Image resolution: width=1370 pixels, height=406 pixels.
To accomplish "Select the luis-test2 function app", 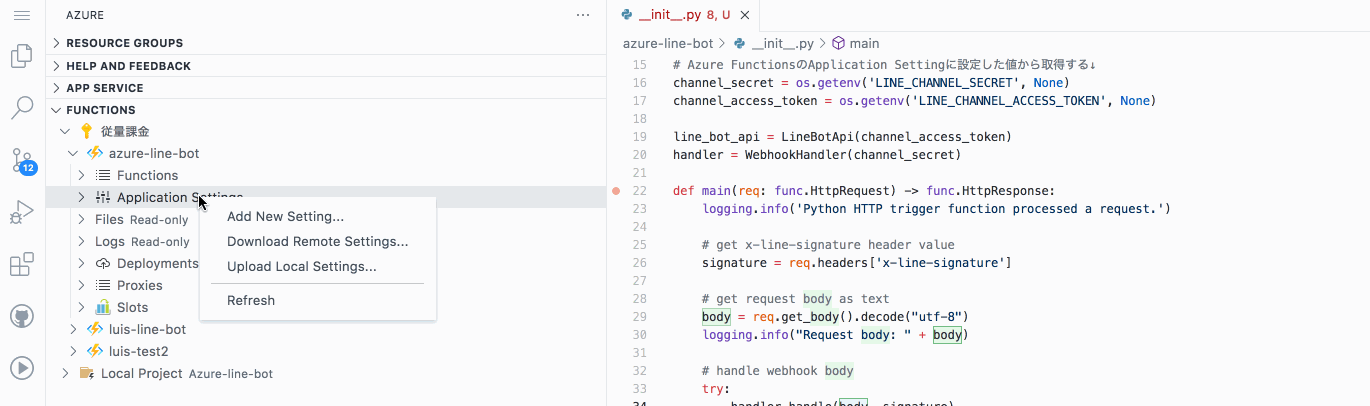I will [x=326, y=351].
